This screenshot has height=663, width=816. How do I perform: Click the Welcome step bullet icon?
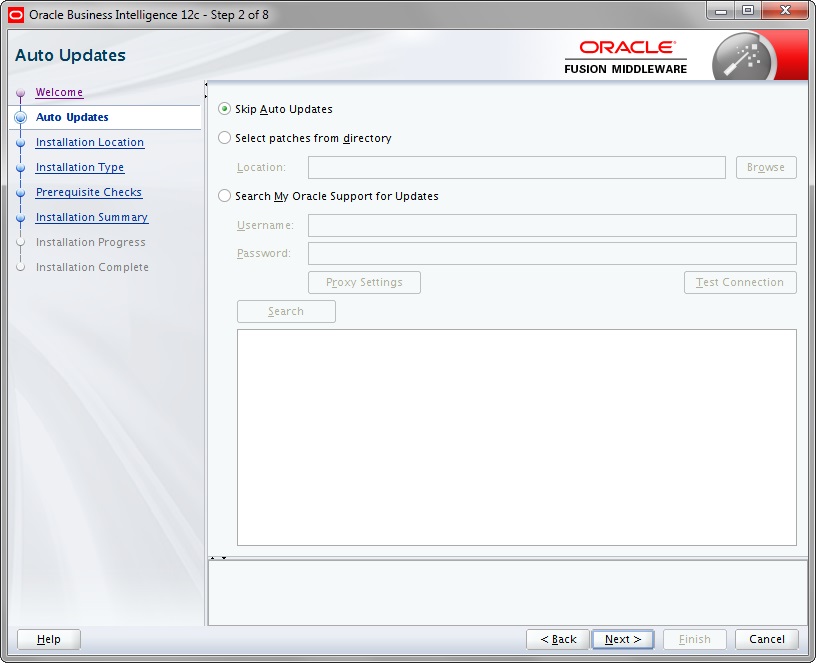tap(20, 93)
